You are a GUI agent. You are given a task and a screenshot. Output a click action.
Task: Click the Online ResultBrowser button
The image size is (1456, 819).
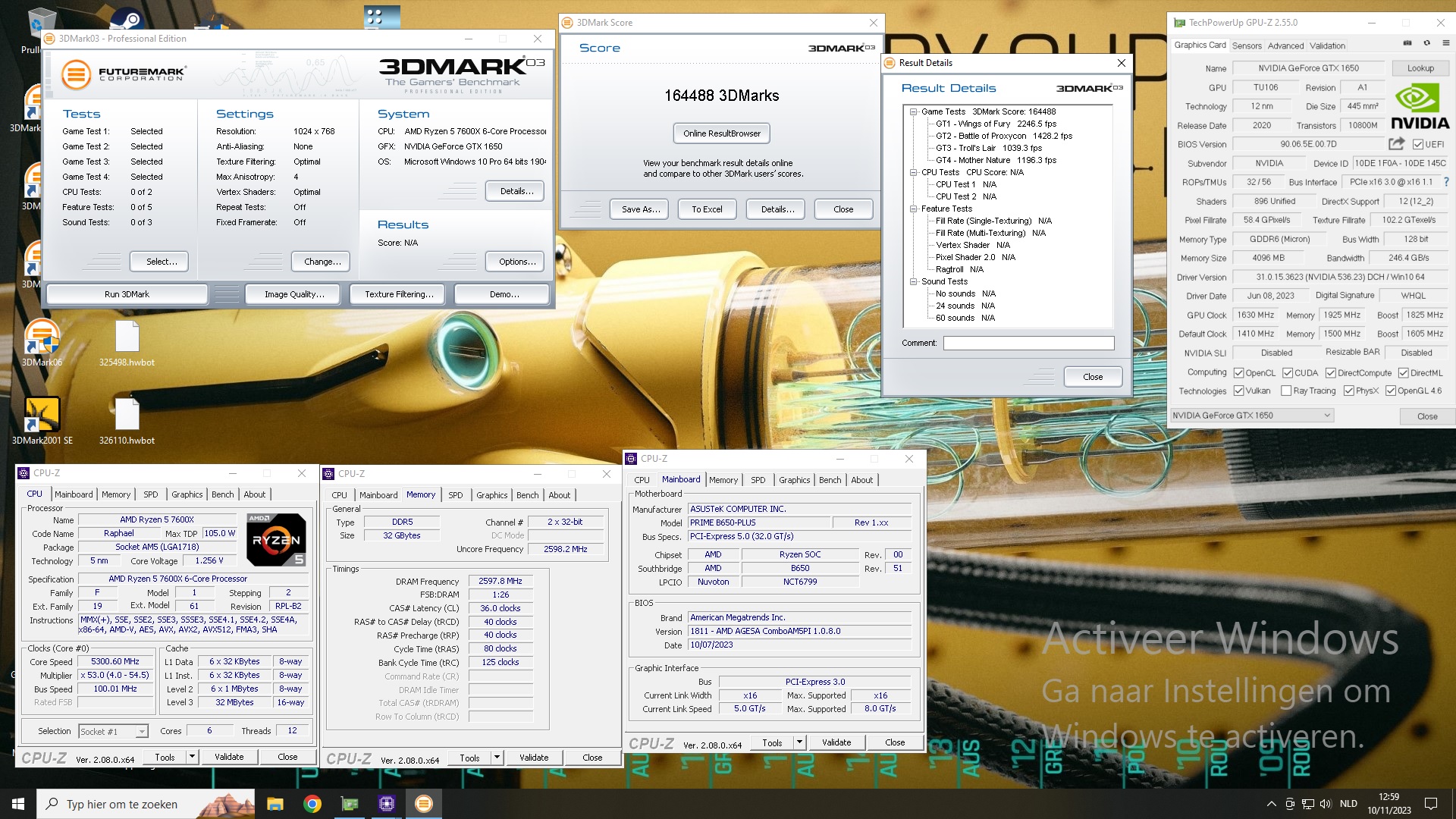point(721,133)
